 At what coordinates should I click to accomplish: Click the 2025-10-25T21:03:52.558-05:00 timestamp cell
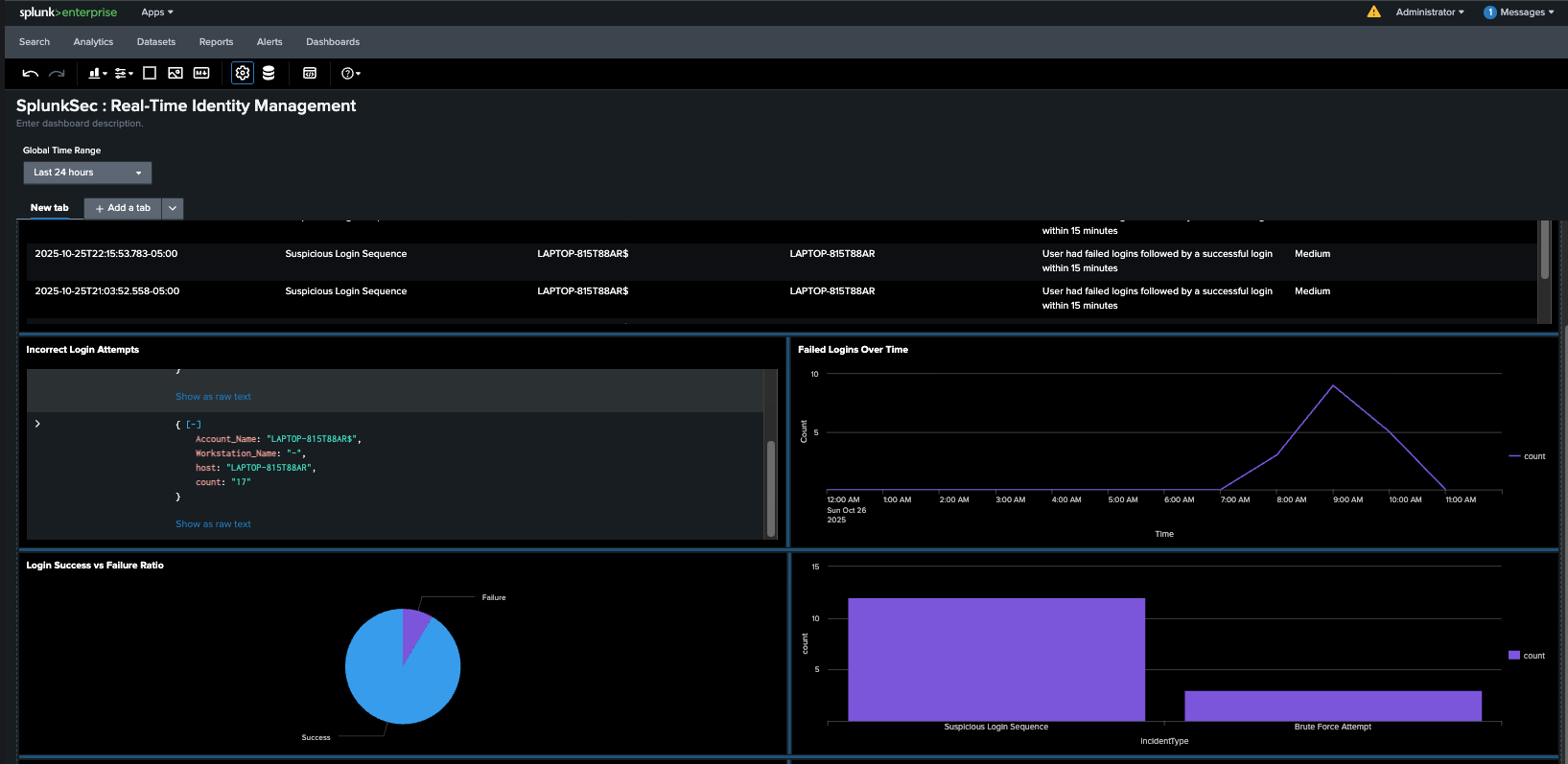pos(107,291)
